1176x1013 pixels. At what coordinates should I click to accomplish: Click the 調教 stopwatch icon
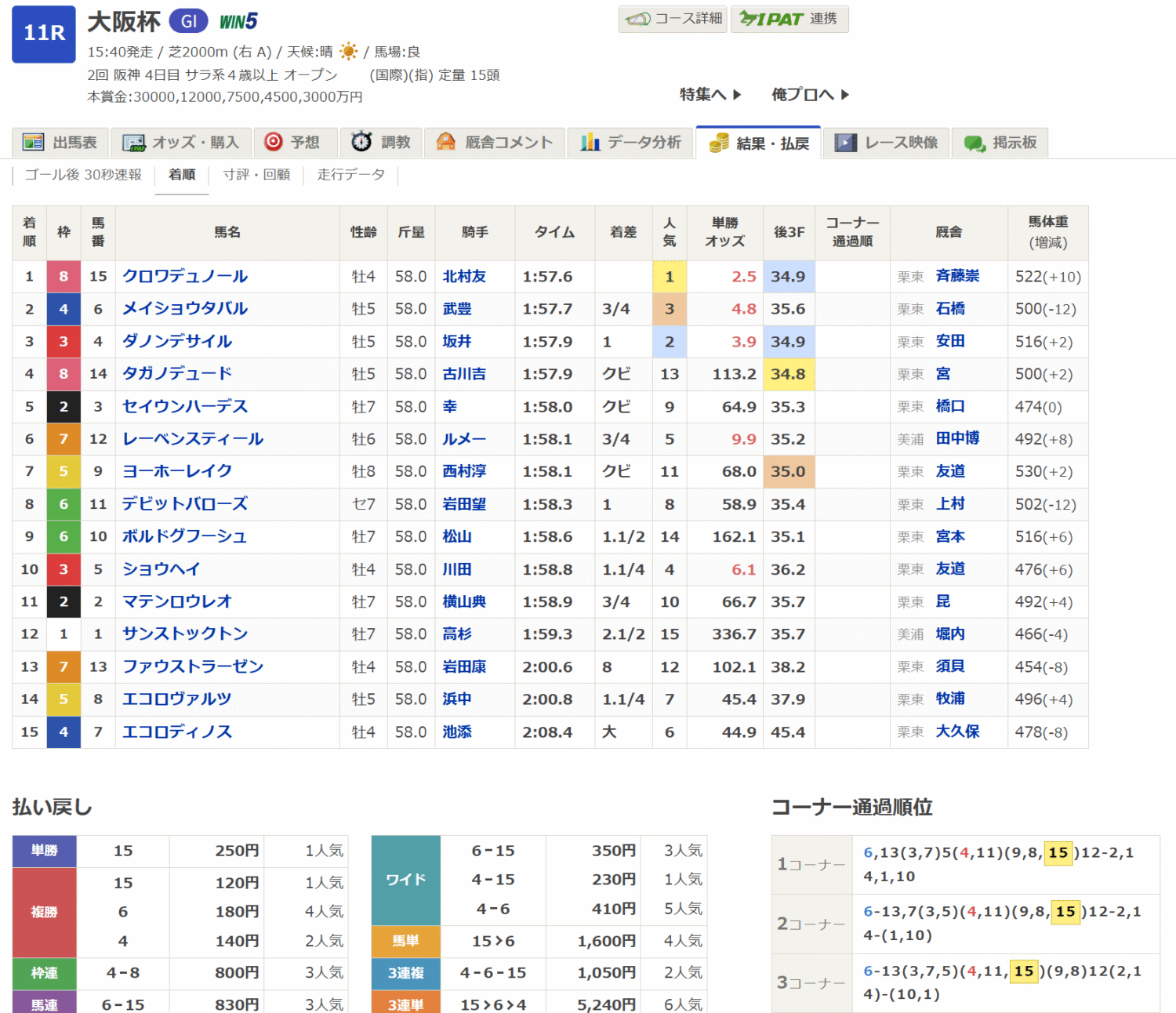pos(361,142)
